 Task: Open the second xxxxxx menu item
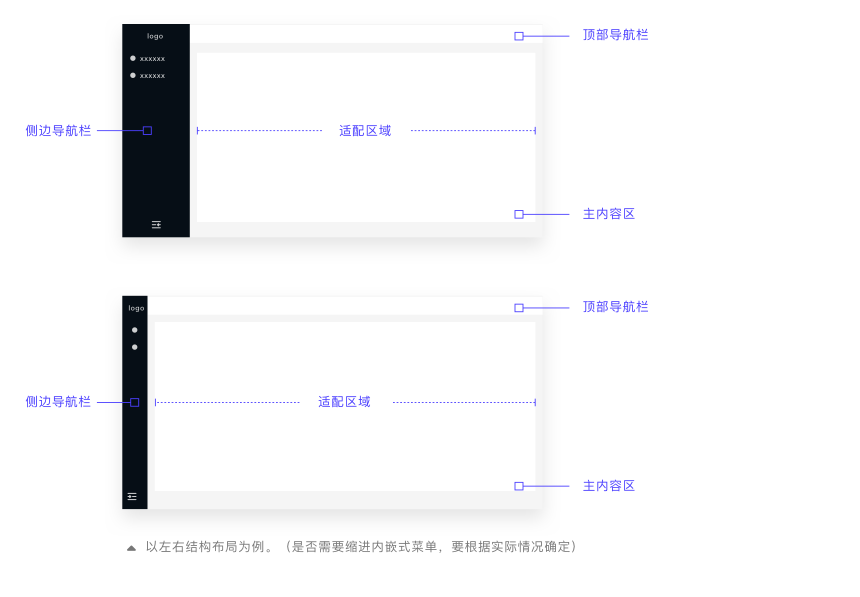(148, 75)
